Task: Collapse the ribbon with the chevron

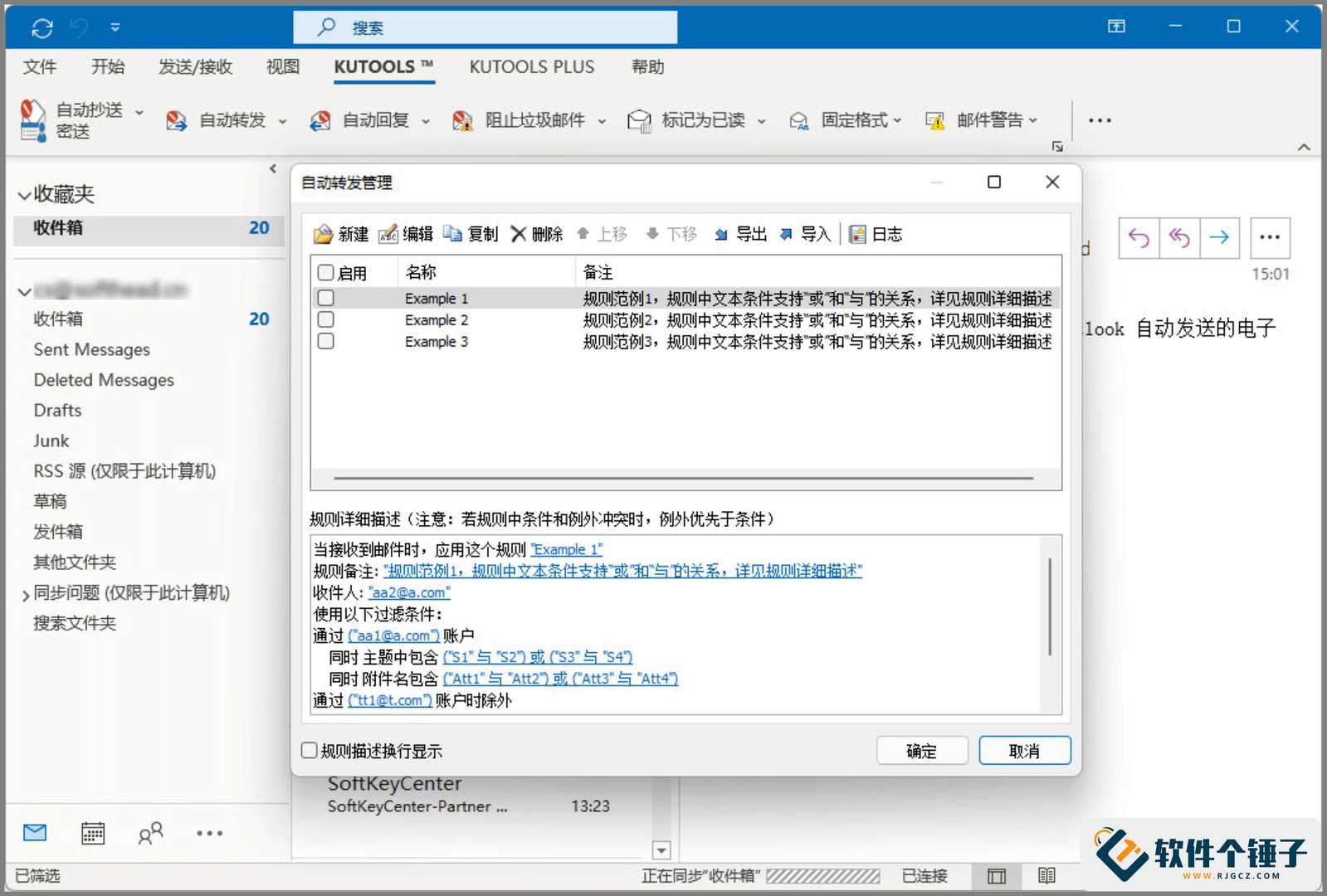Action: [x=1304, y=147]
